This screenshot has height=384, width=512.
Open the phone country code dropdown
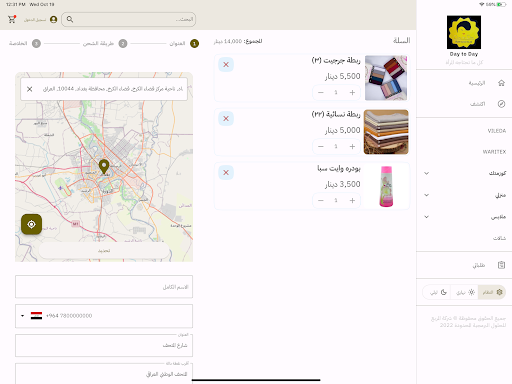(31, 316)
